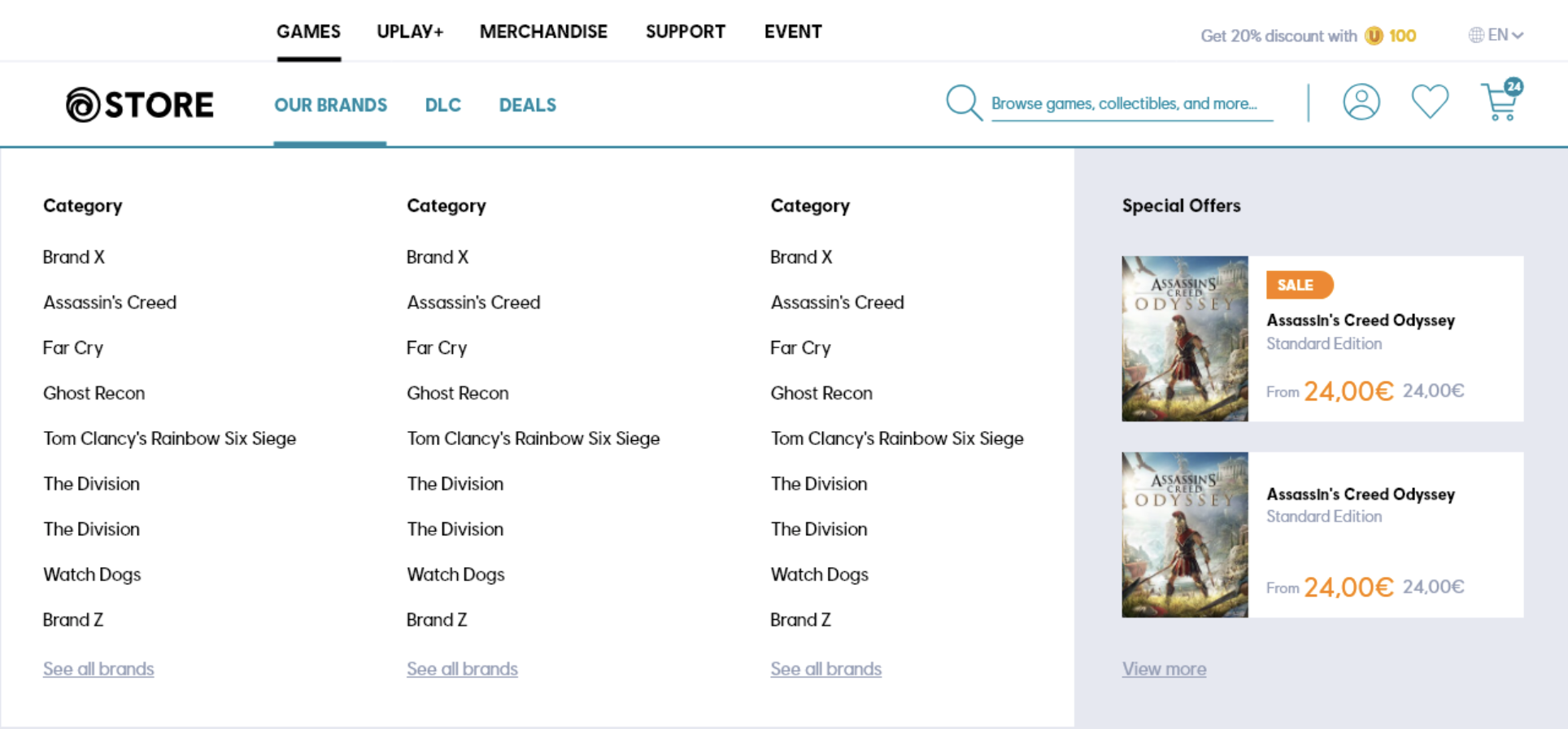The width and height of the screenshot is (1568, 729).
Task: Click See all brands in first column
Action: point(98,669)
